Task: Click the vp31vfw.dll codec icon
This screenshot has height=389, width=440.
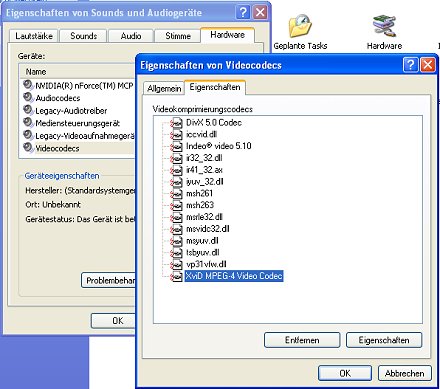Action: click(176, 265)
